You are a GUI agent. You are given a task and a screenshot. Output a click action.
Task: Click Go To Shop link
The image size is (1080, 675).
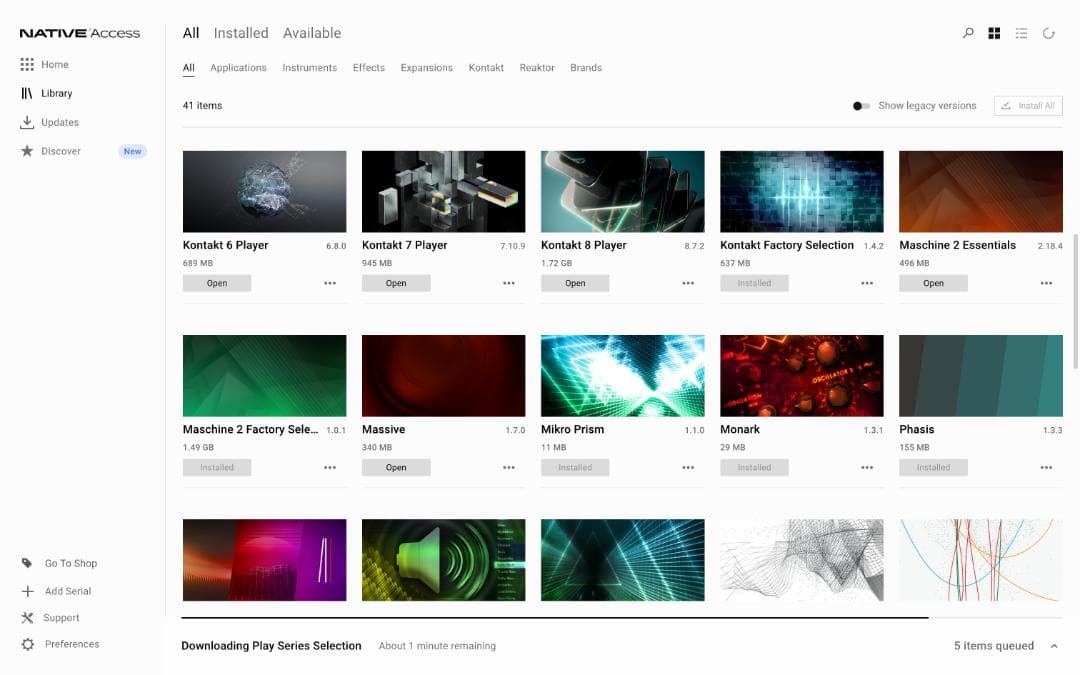tap(70, 563)
